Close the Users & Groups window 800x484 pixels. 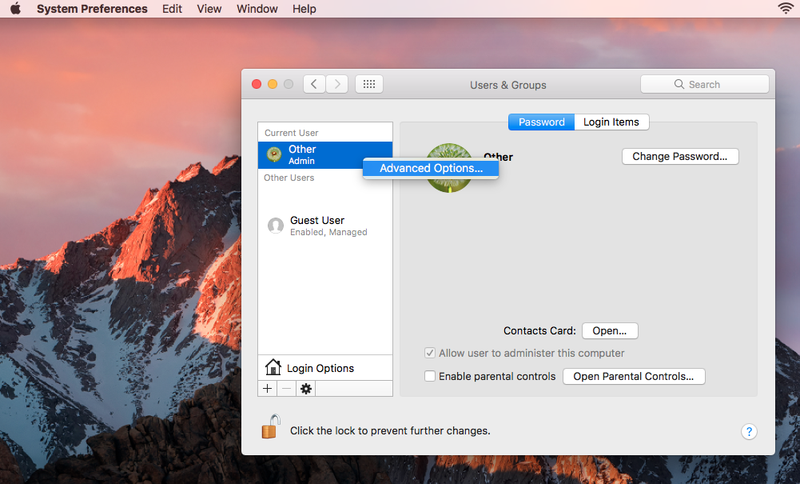point(257,84)
